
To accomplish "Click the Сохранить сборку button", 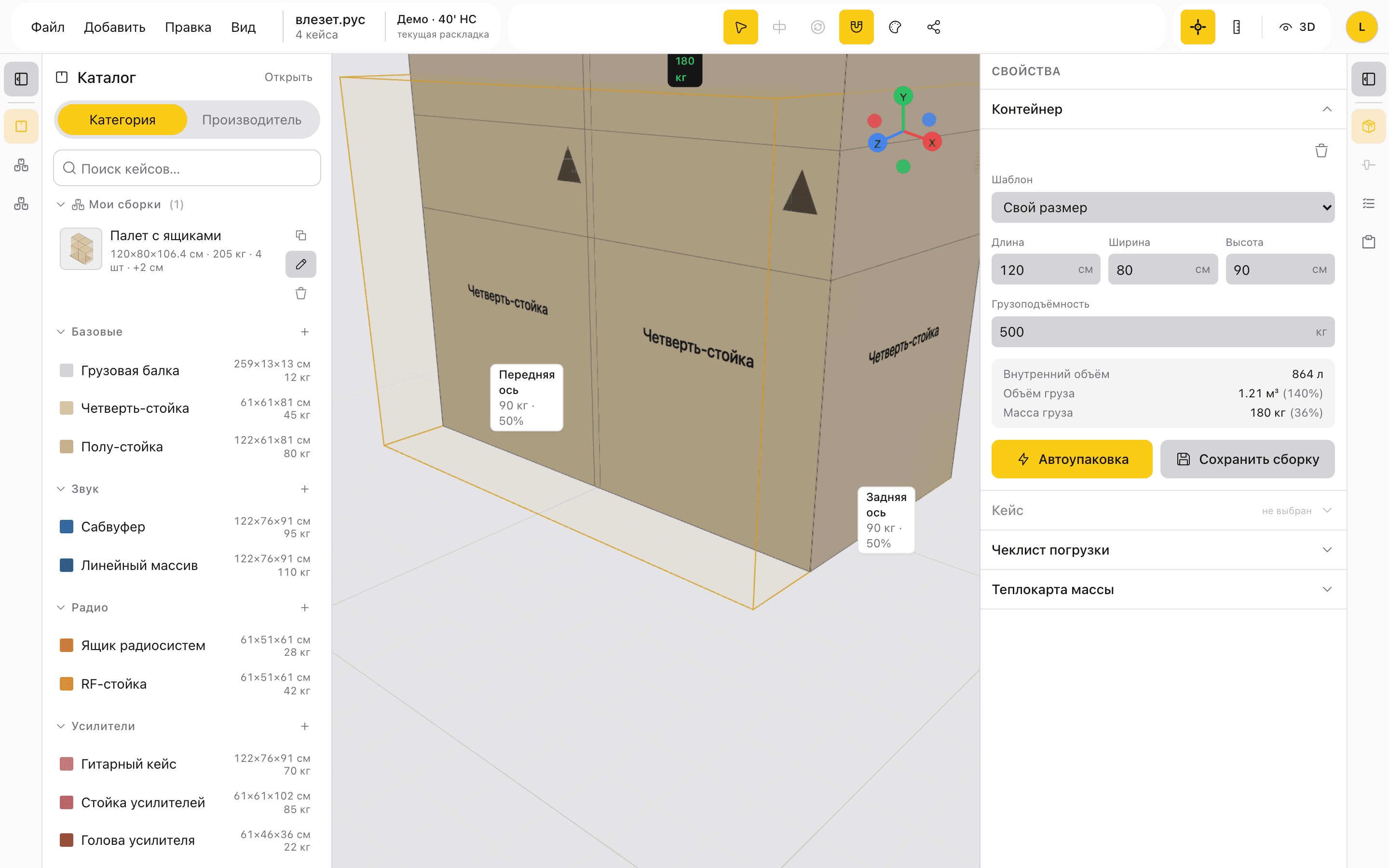I will click(x=1247, y=459).
